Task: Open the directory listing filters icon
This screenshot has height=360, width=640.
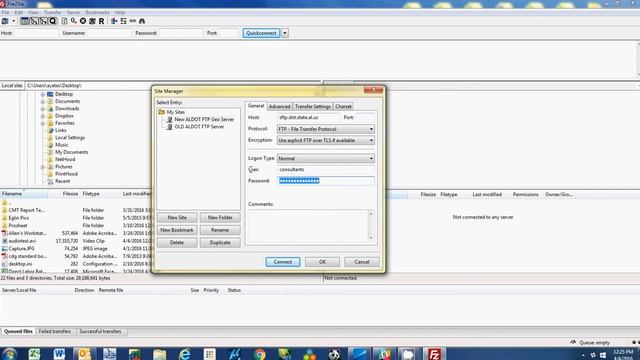Action: (114, 21)
